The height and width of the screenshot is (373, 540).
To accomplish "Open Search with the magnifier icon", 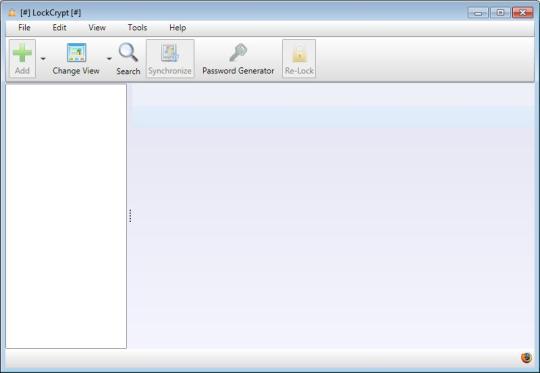I will pyautogui.click(x=128, y=52).
